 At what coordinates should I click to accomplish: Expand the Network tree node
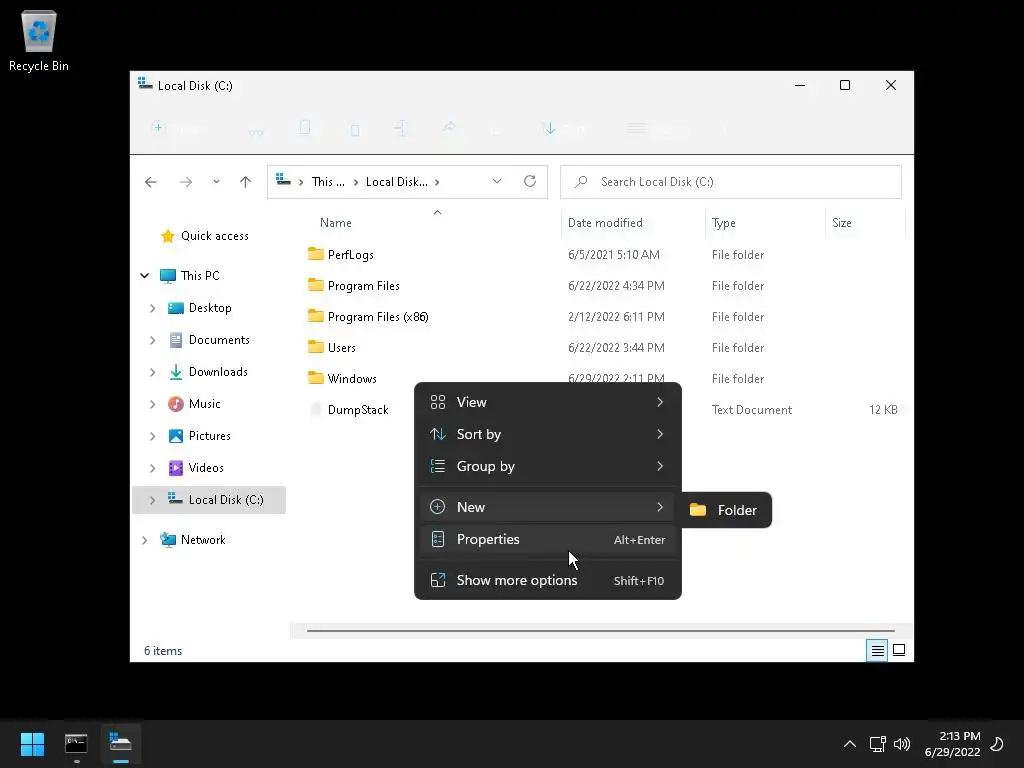(x=144, y=540)
